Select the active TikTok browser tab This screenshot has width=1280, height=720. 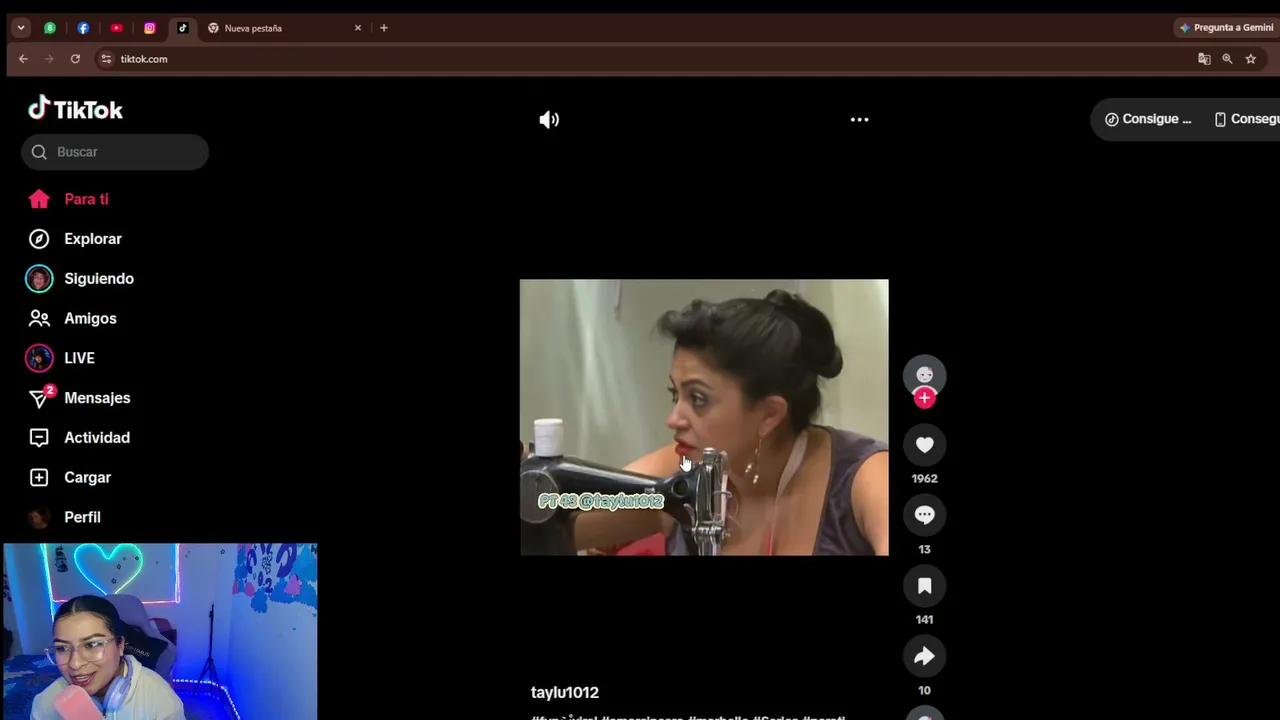(x=183, y=28)
